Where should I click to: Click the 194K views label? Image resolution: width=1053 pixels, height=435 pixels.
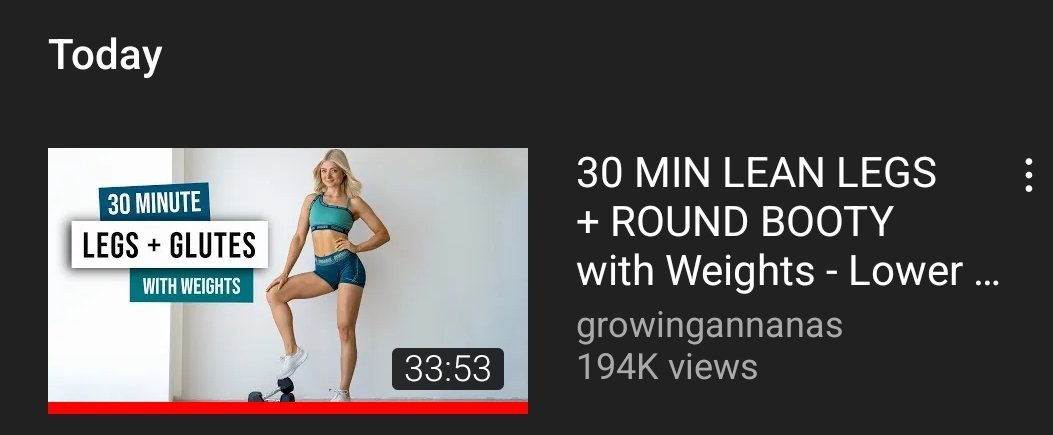(667, 367)
